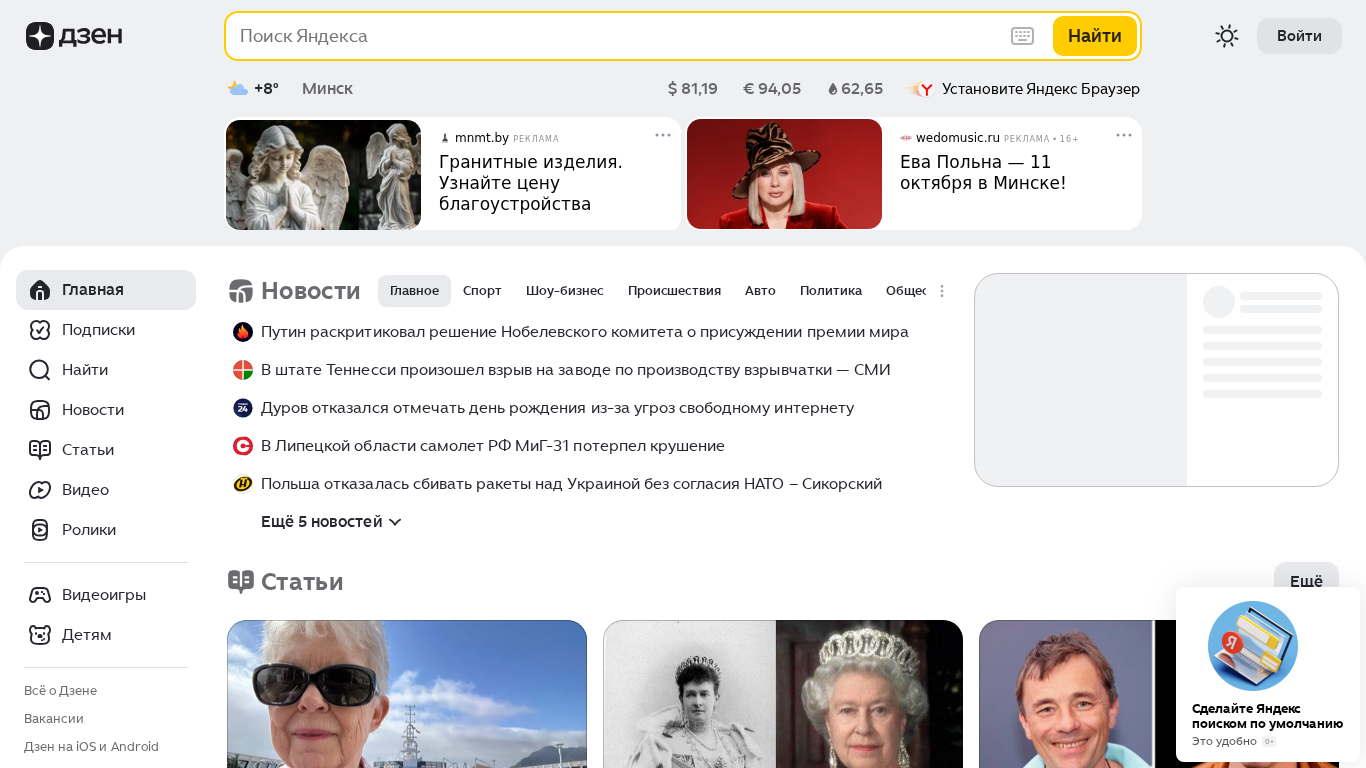This screenshot has width=1366, height=768.
Task: Open headline about Путин and Nobel committee
Action: (x=585, y=332)
